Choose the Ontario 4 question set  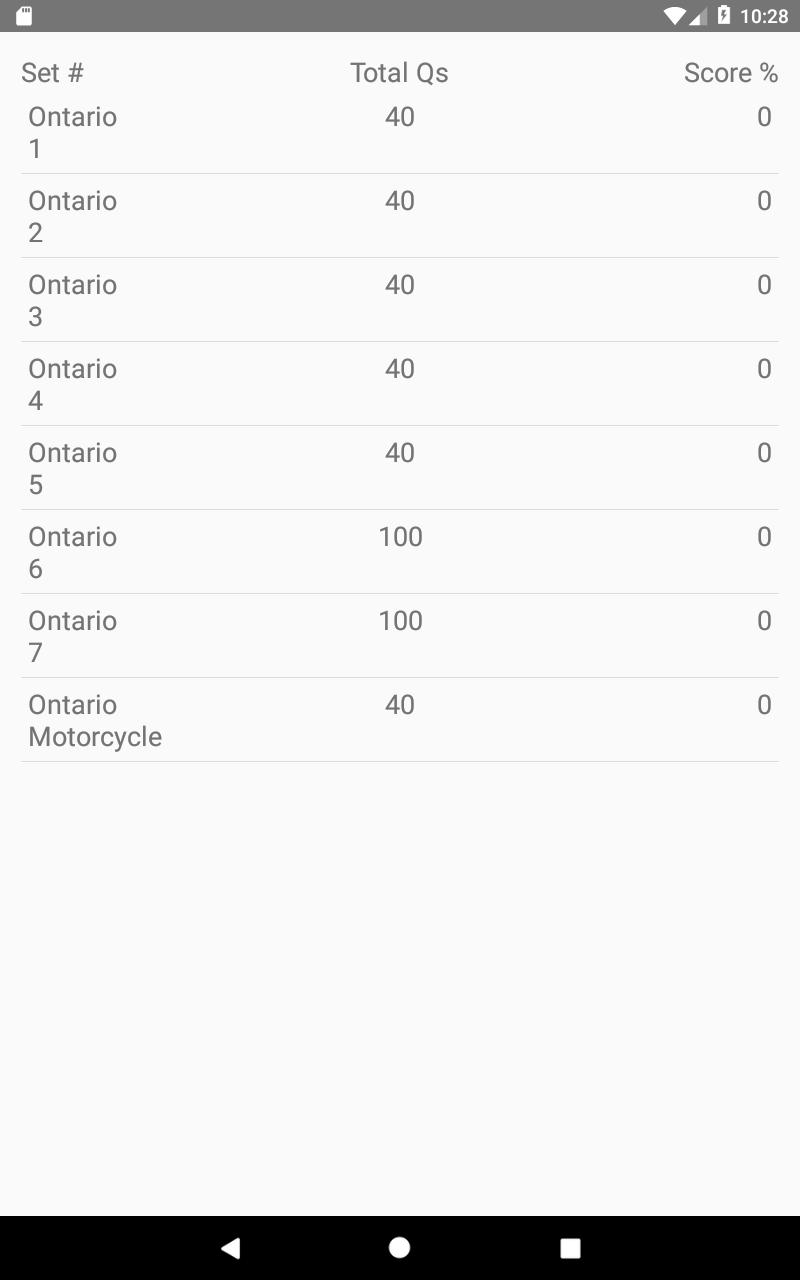(x=400, y=384)
